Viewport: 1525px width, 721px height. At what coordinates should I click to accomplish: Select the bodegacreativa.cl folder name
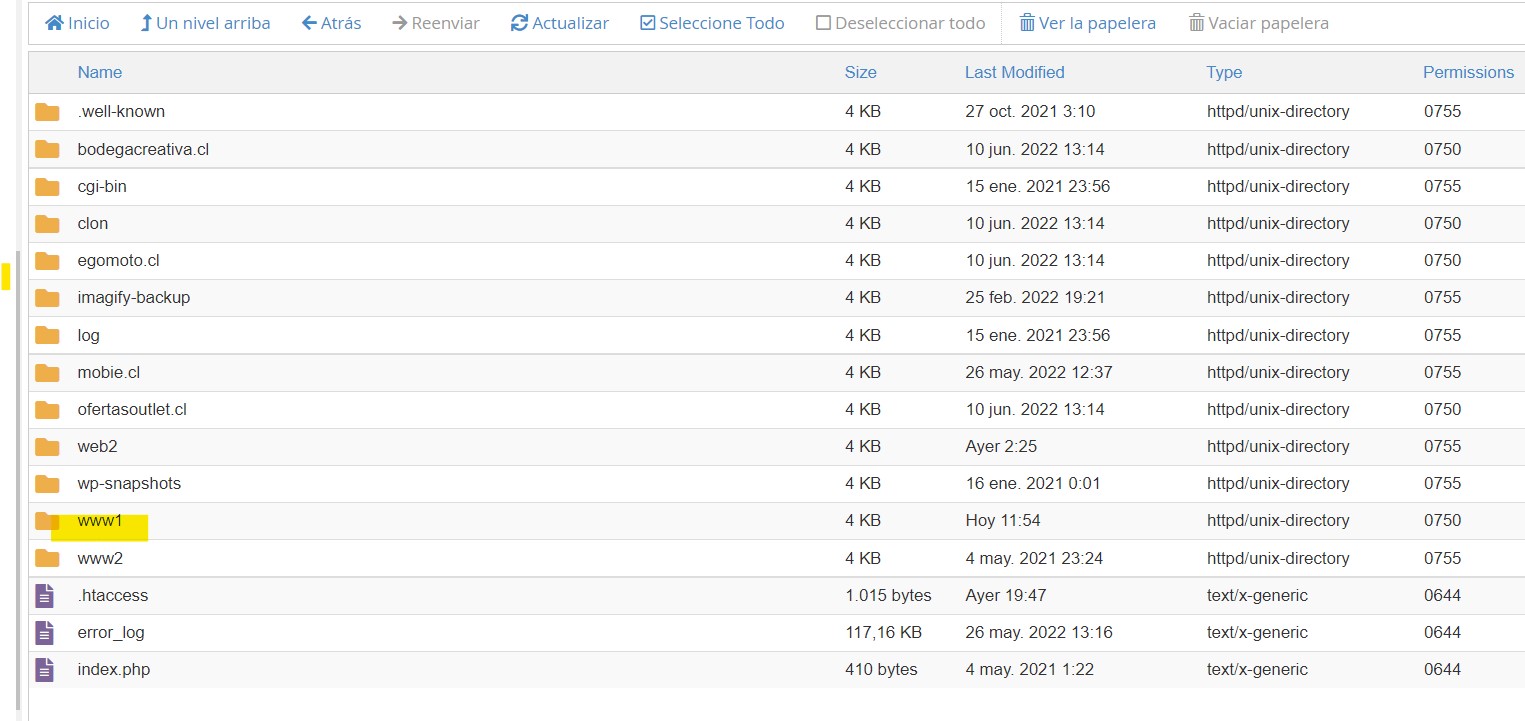tap(143, 149)
